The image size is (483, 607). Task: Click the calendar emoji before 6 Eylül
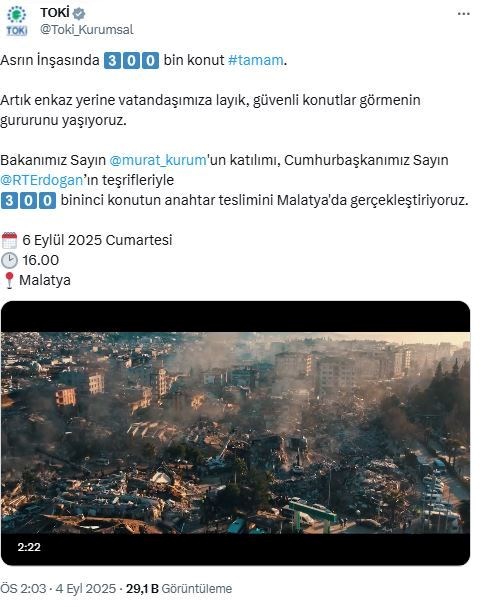click(x=9, y=240)
